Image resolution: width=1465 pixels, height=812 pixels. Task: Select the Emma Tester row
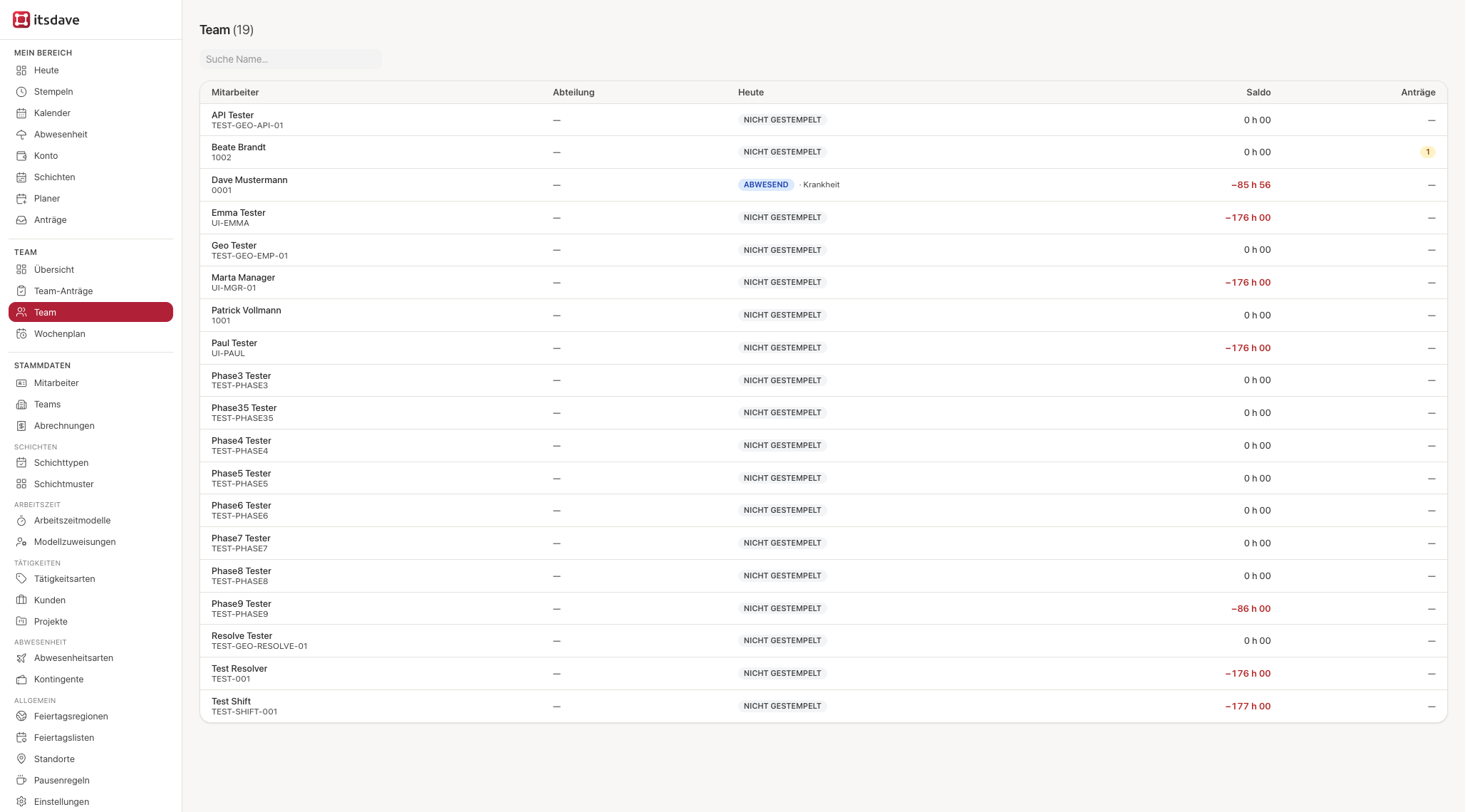[824, 218]
